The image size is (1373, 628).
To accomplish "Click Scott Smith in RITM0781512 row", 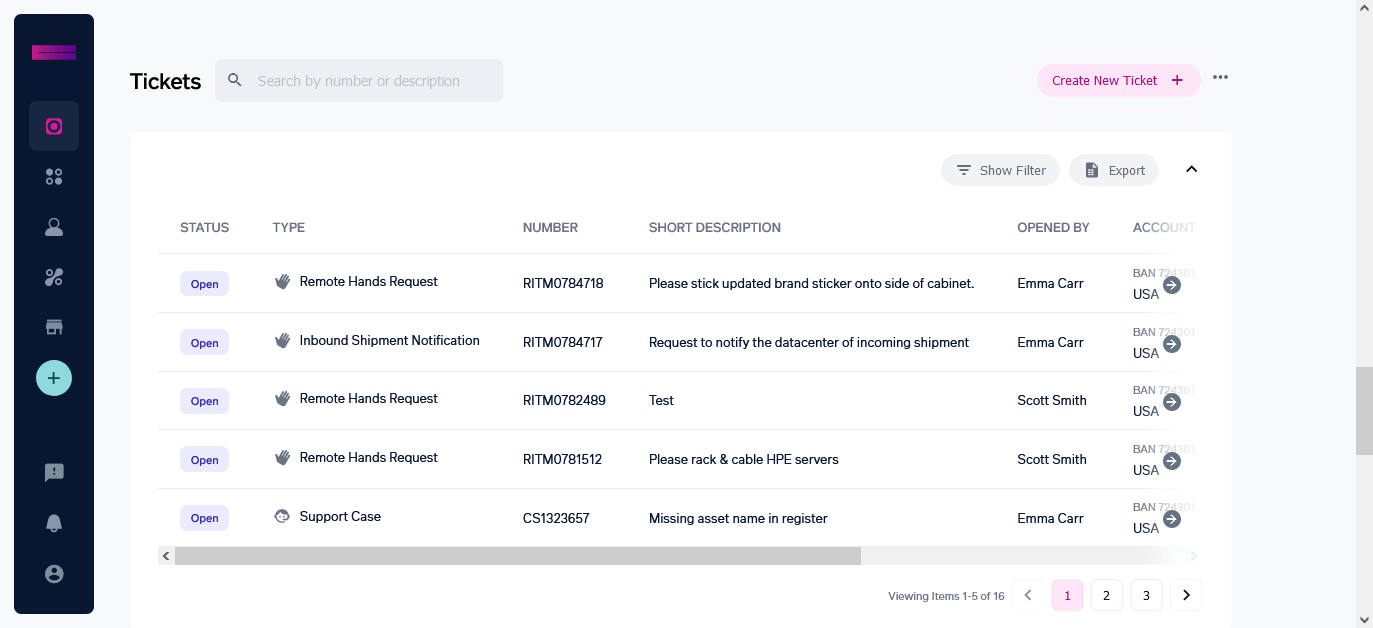I will tap(1052, 459).
